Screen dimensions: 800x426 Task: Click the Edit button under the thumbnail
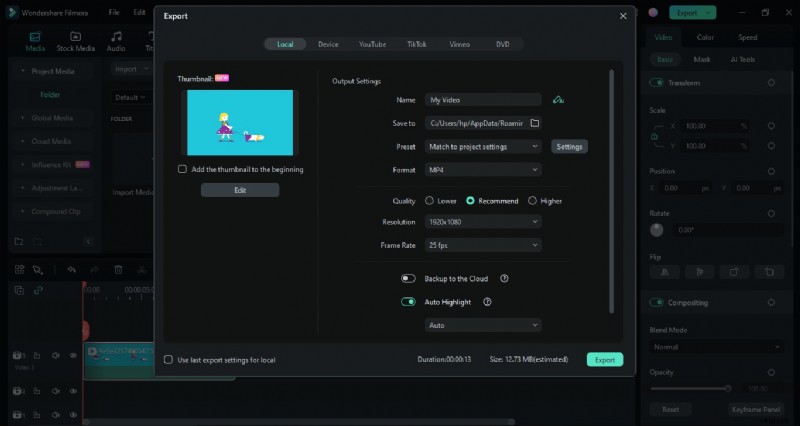[x=240, y=190]
